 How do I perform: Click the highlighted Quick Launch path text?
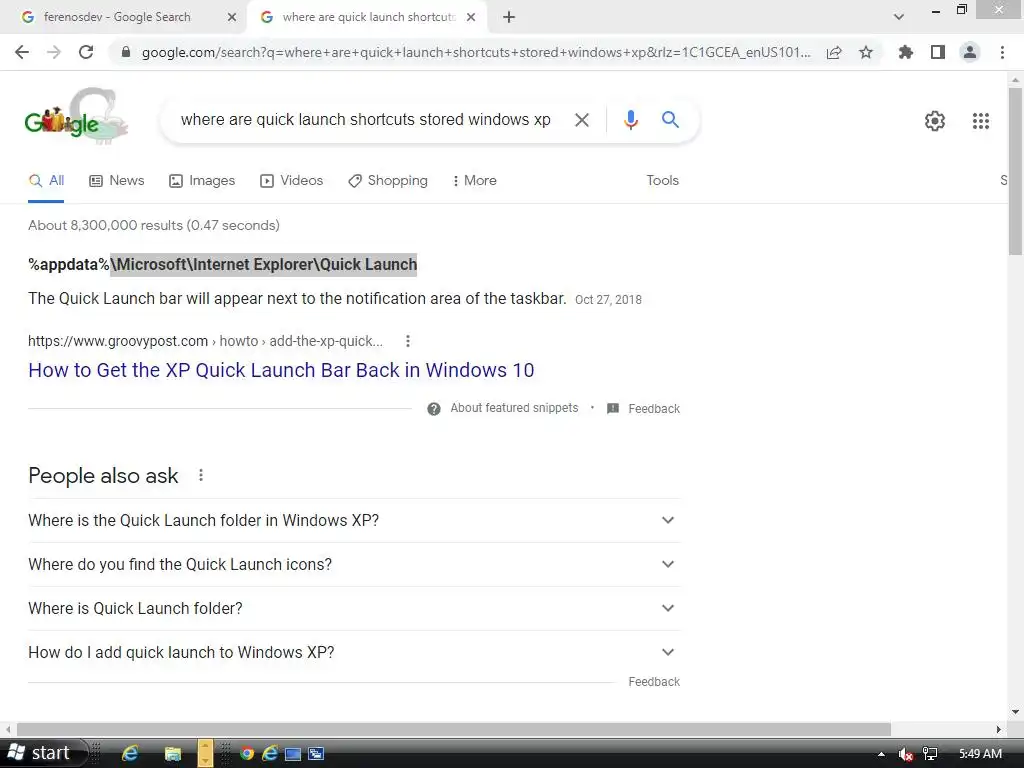point(264,264)
